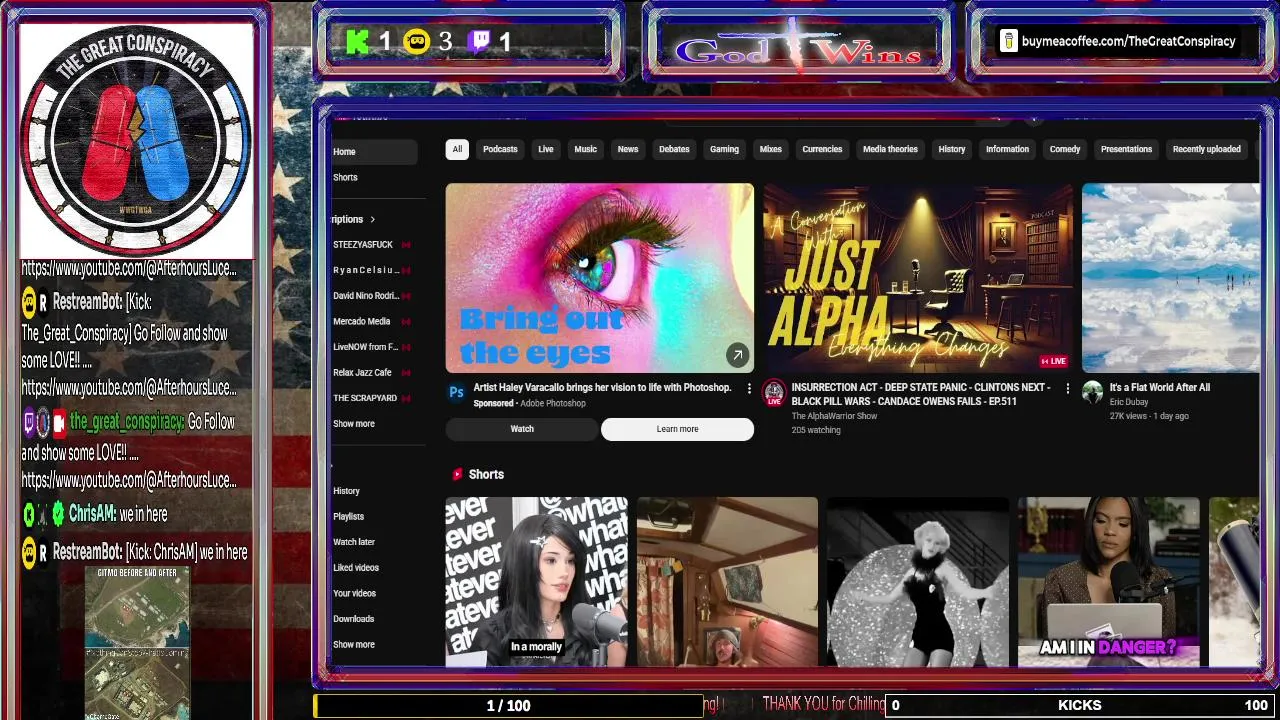Click the yellow Restream viewer count icon
The width and height of the screenshot is (1280, 720).
(x=416, y=41)
